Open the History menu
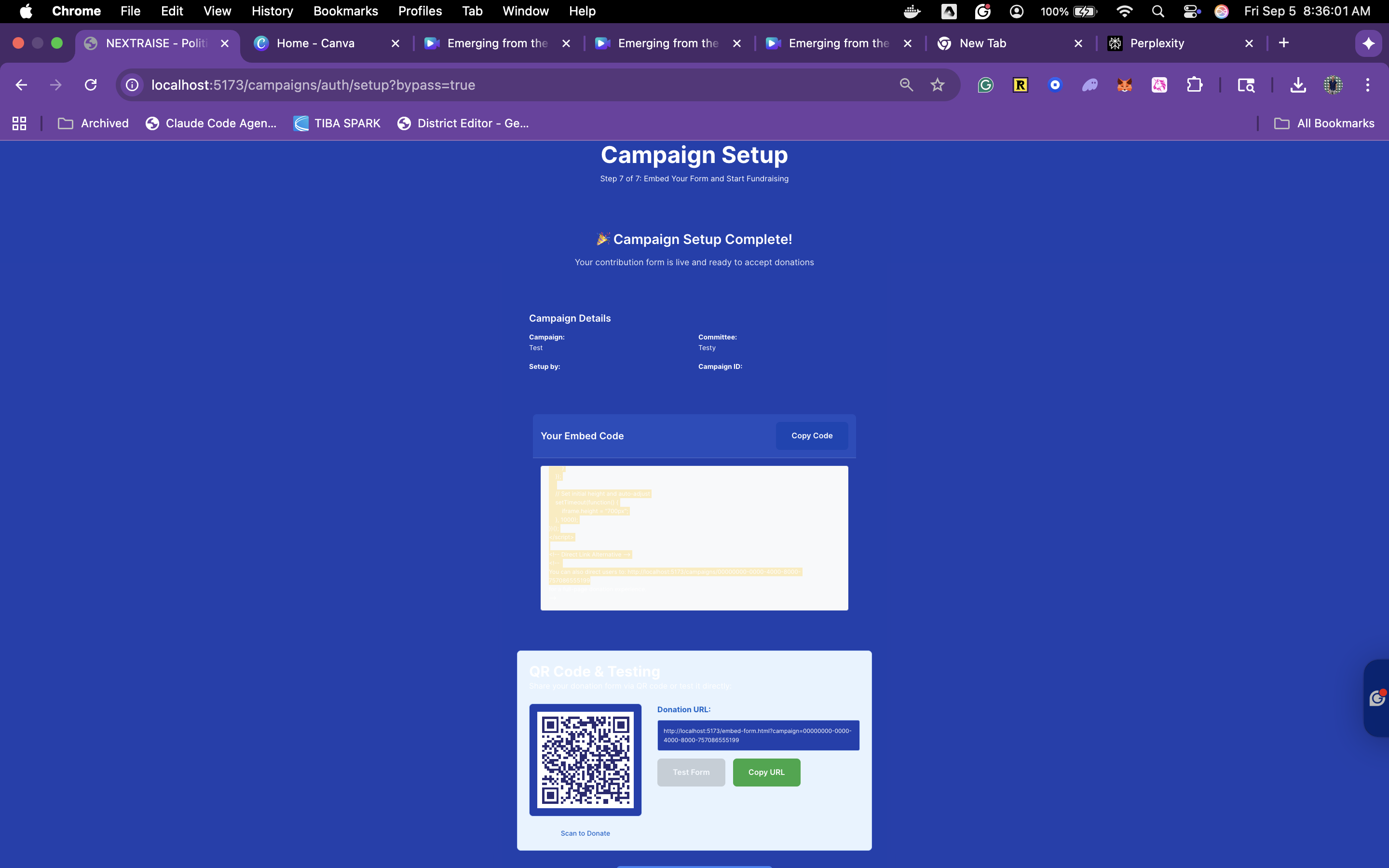Screen dimensions: 1389x868 coord(272,11)
